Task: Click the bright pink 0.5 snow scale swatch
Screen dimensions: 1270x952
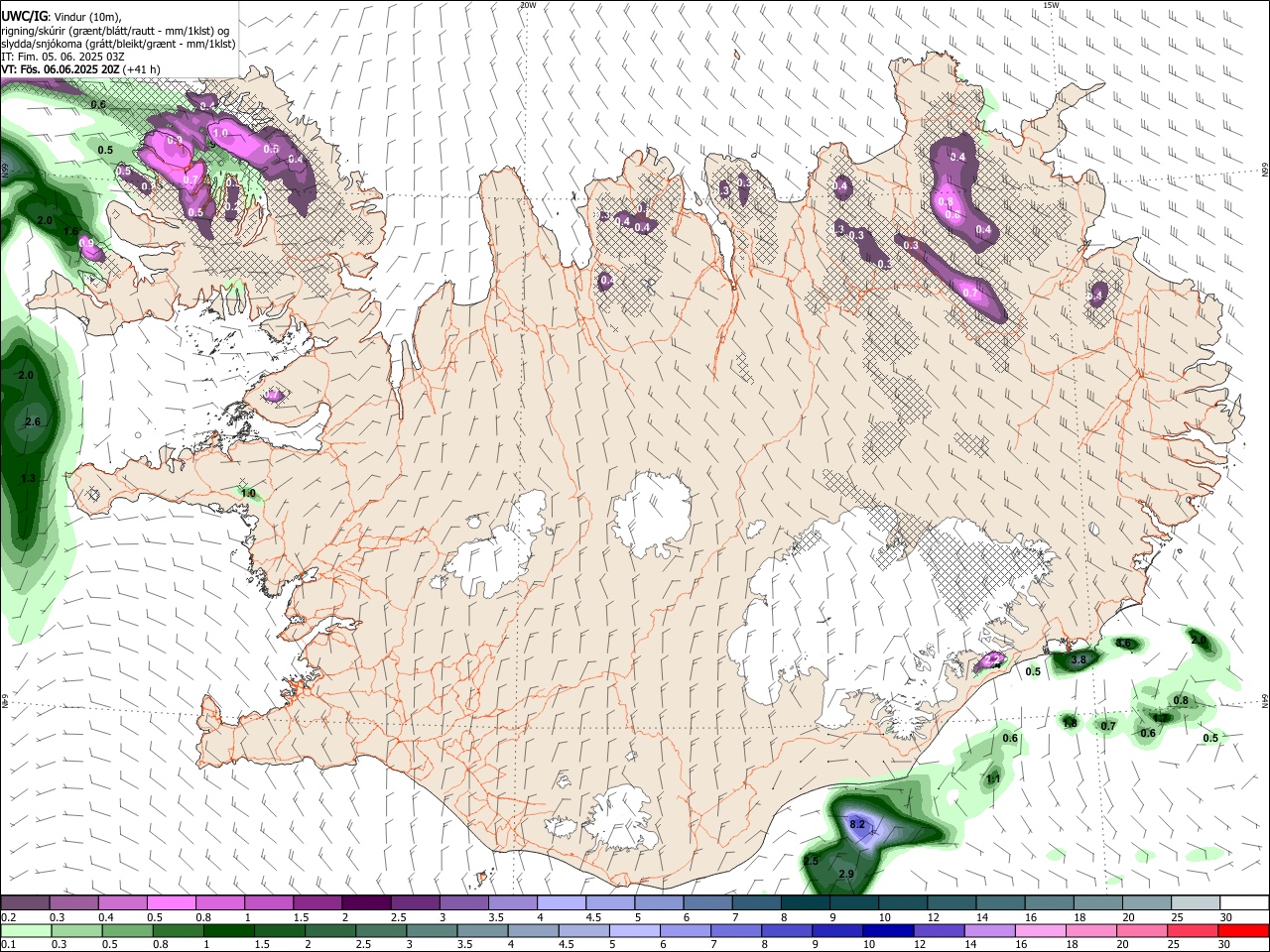Action: (171, 903)
